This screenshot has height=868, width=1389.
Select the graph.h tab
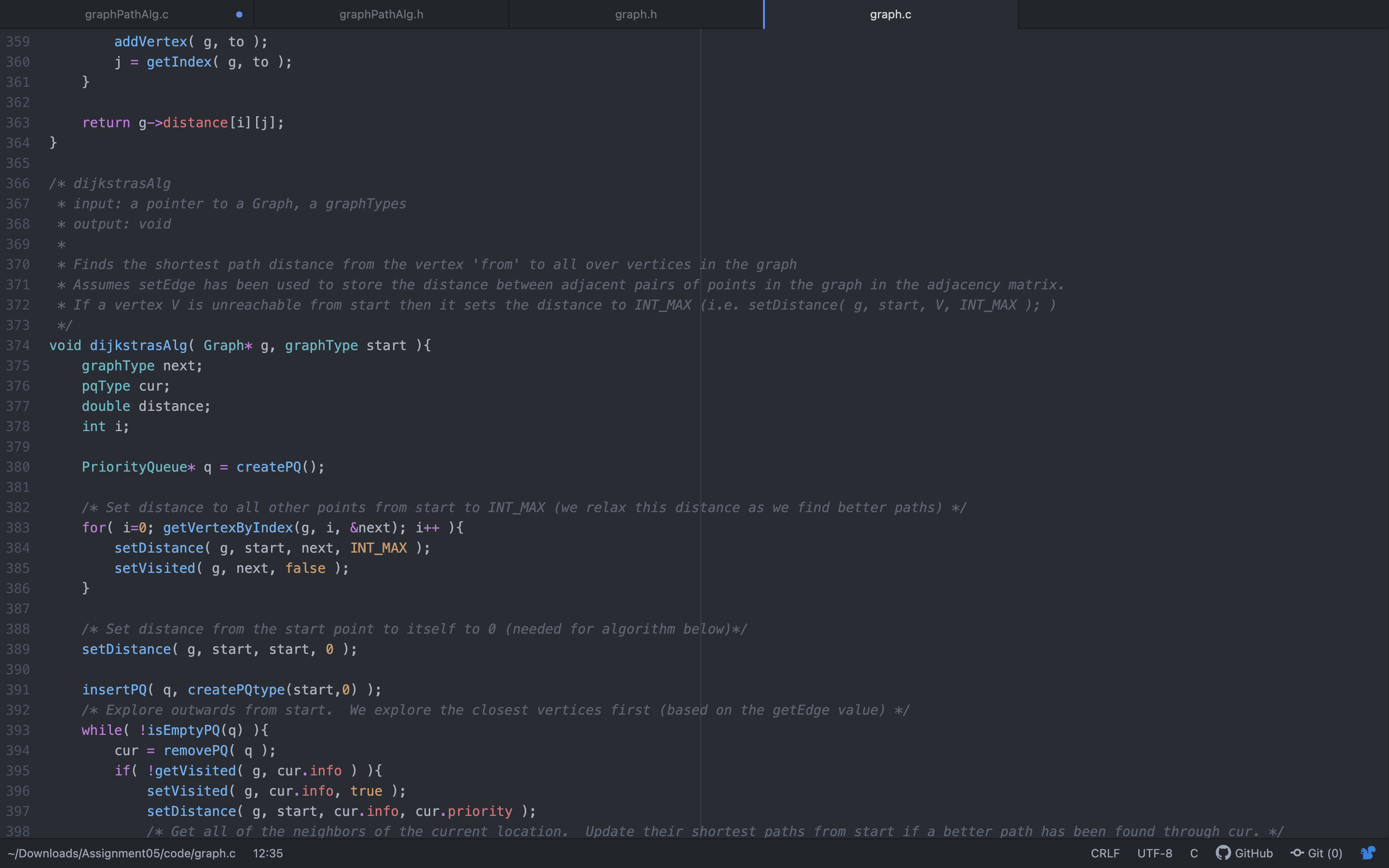coord(635,14)
